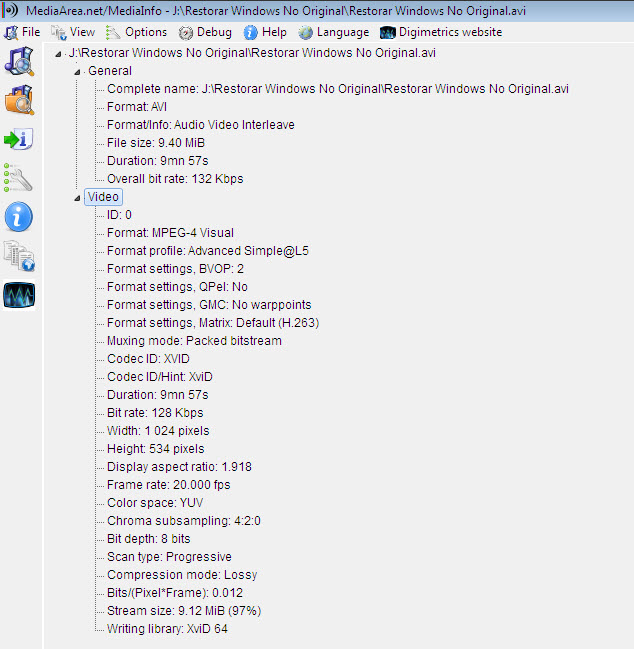Select General 'Duration: 9mn 57s' row

coord(157,161)
